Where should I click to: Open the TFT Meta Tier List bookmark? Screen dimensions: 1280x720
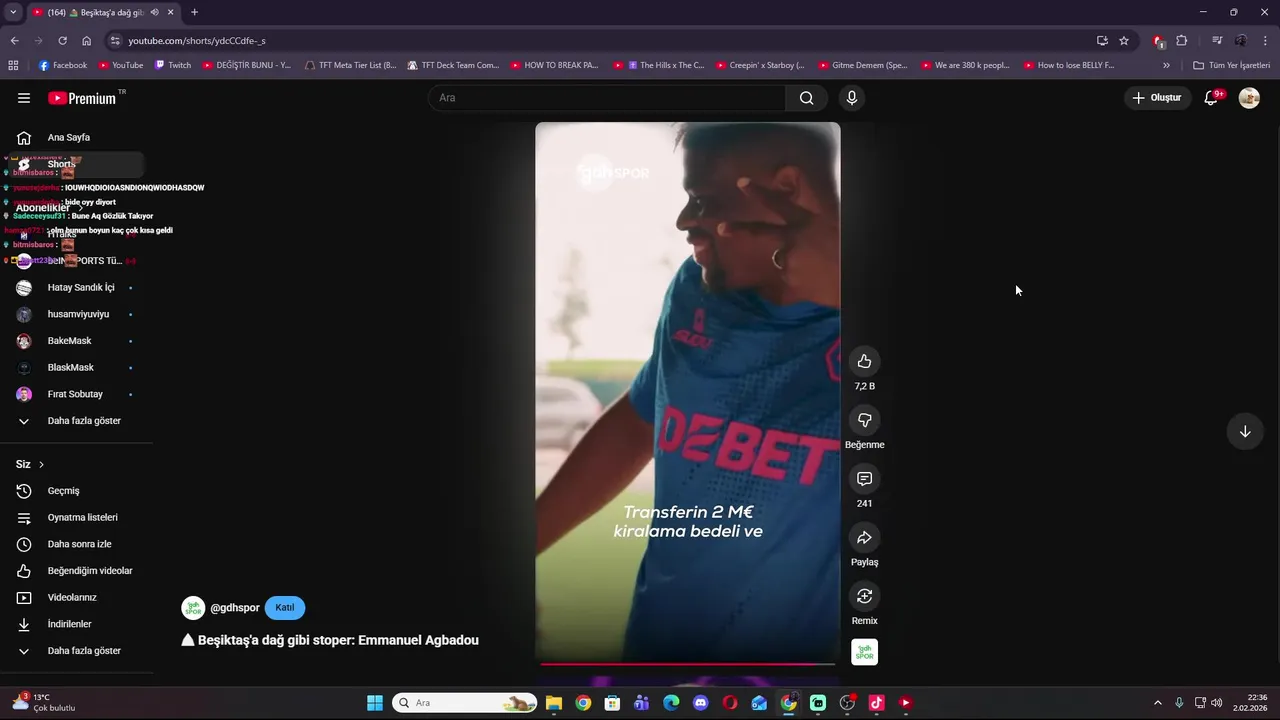pos(350,65)
